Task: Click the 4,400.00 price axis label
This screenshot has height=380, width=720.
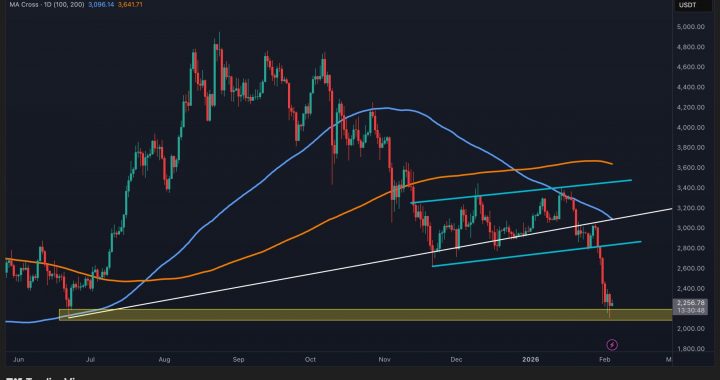Action: pos(691,87)
